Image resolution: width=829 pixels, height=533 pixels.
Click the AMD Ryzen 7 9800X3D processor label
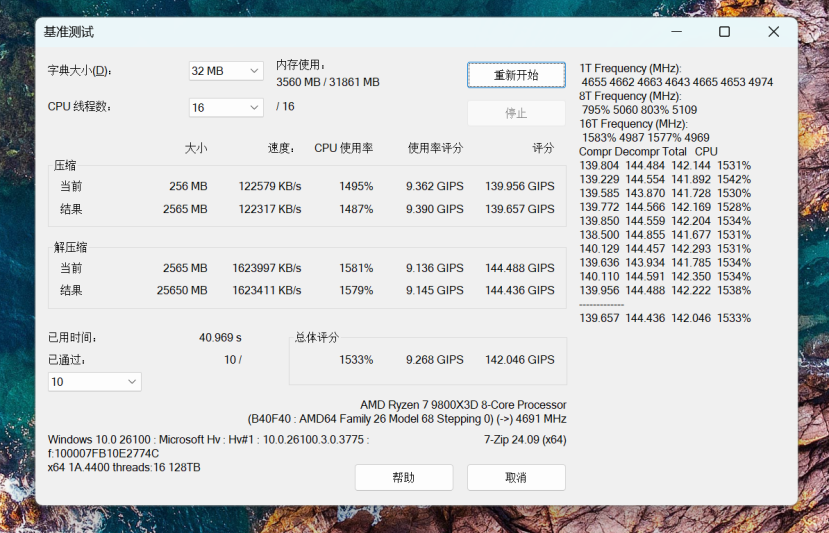(x=463, y=405)
